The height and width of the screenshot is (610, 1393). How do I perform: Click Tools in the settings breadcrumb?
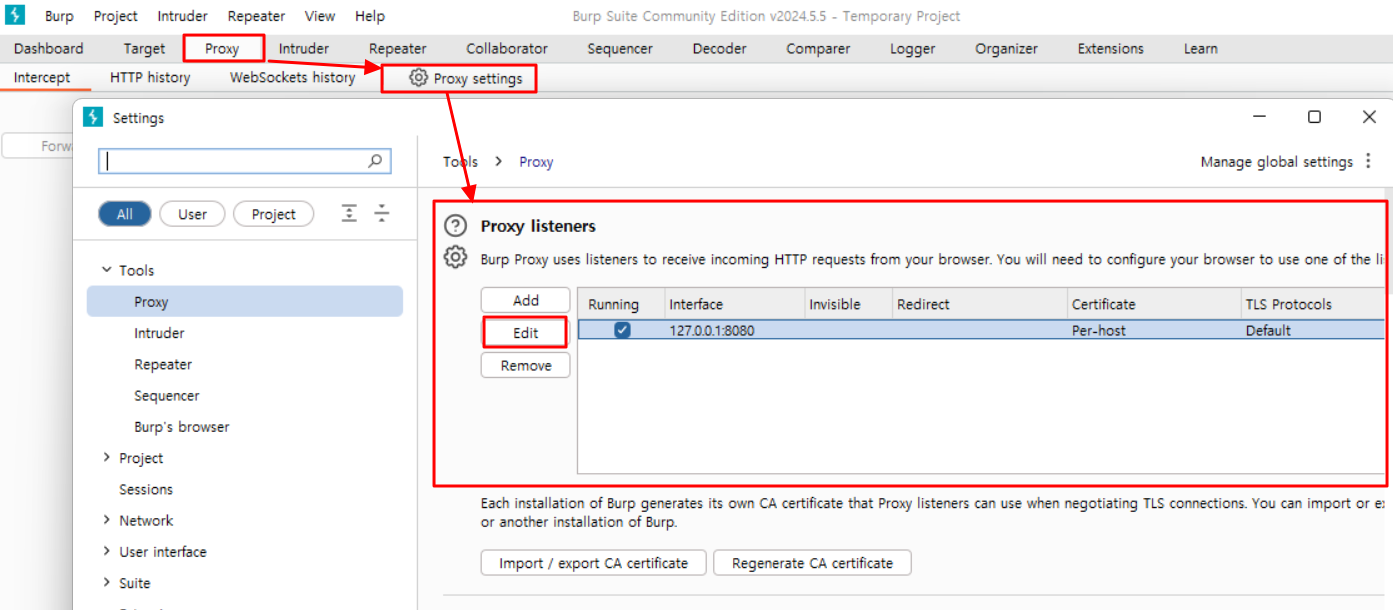click(x=461, y=162)
